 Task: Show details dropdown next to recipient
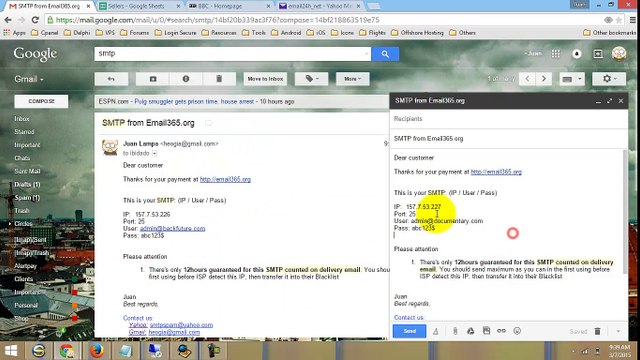pyautogui.click(x=155, y=153)
